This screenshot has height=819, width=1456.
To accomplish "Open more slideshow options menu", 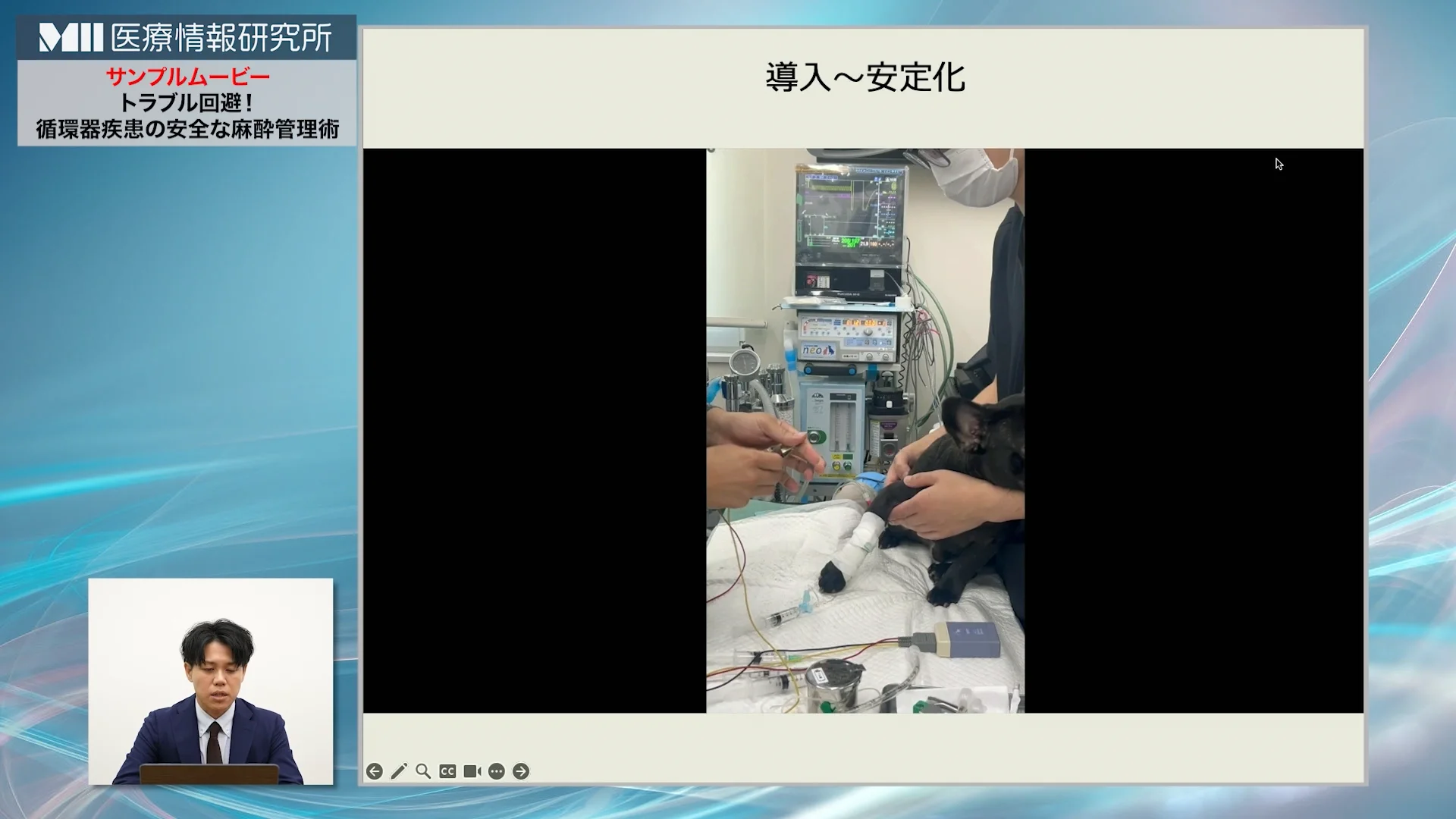I will point(496,771).
